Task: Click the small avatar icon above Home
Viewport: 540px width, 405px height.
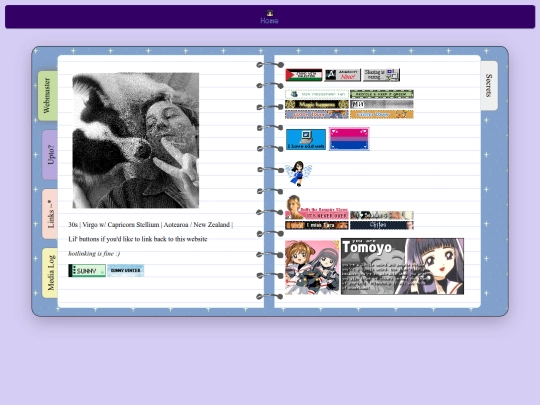Action: 270,13
